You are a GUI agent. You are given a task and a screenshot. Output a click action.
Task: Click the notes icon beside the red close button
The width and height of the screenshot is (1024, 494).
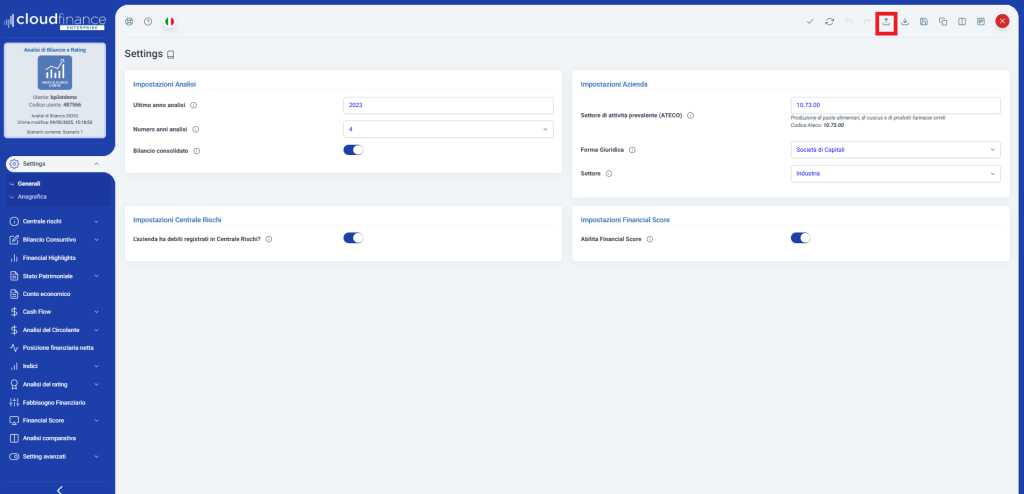[x=981, y=22]
